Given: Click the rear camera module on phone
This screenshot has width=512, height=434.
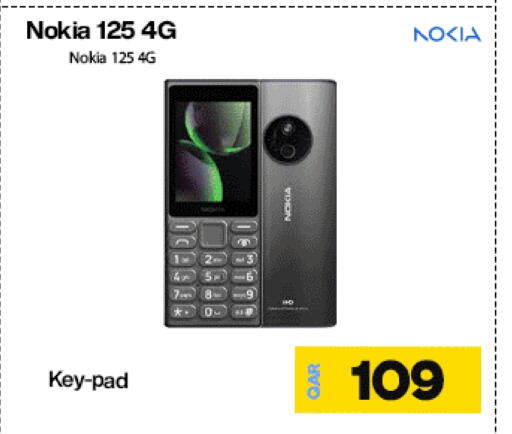Looking at the screenshot, I should tap(288, 139).
